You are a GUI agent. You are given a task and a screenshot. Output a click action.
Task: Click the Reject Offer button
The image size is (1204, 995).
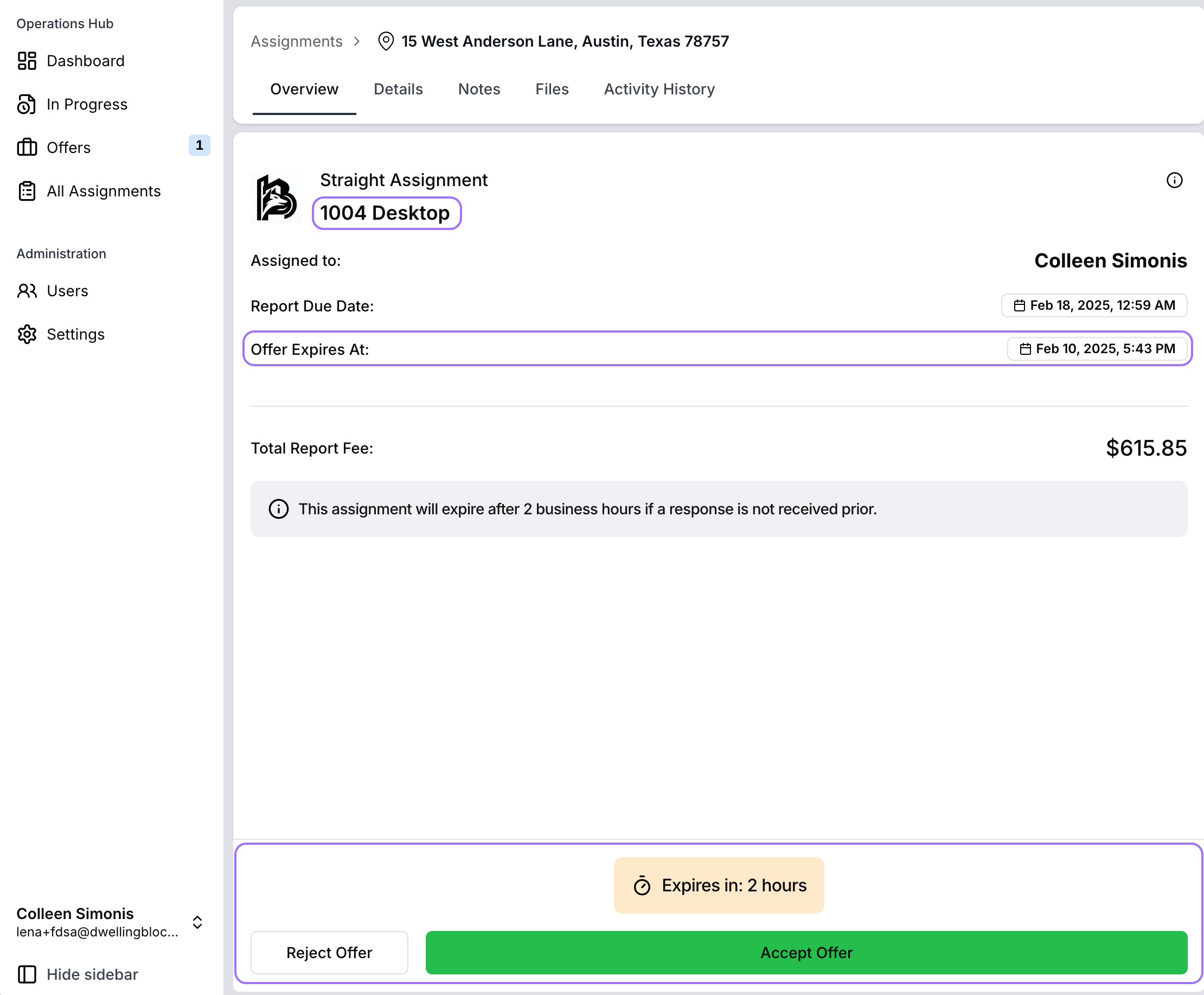pos(329,953)
